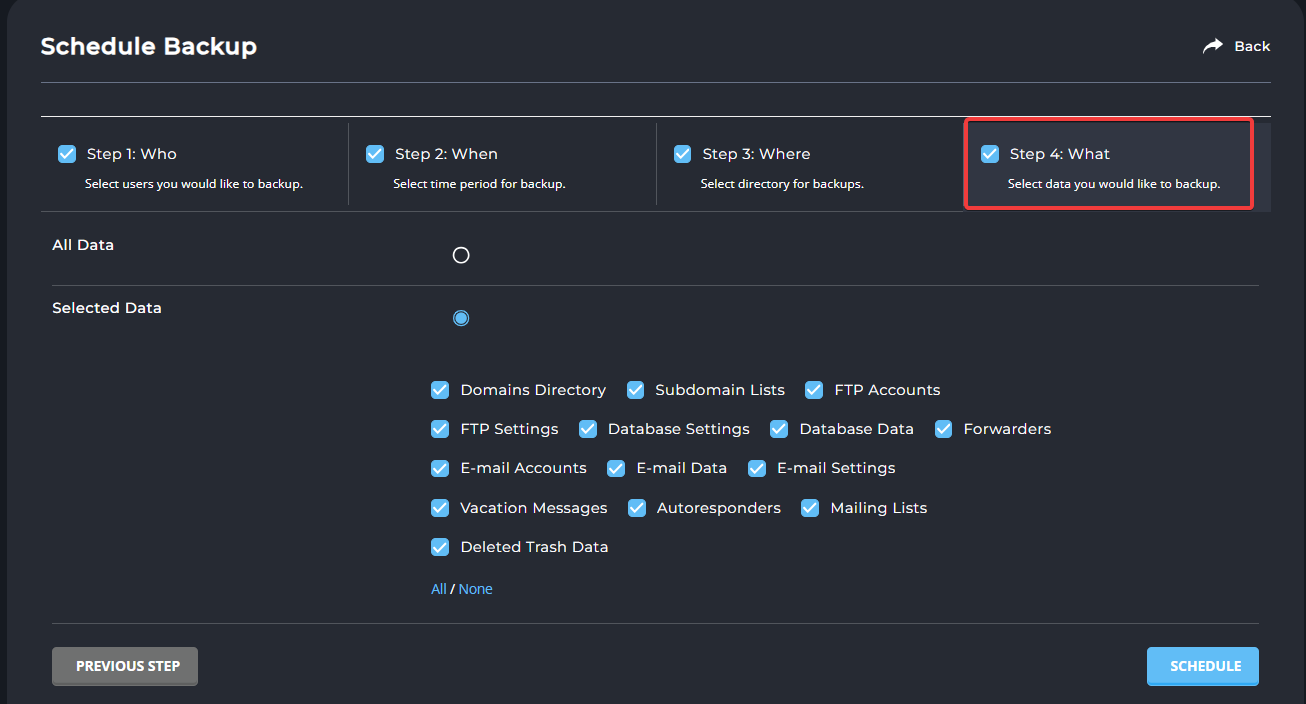Click the Previous Step button
This screenshot has width=1306, height=704.
125,666
